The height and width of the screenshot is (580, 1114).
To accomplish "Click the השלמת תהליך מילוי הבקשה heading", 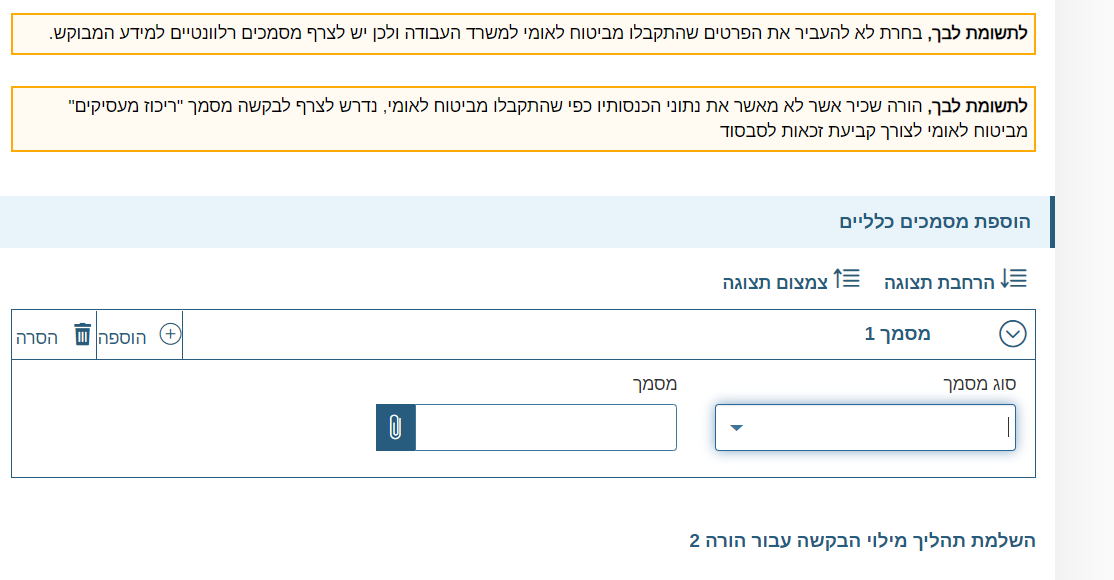I will 862,541.
